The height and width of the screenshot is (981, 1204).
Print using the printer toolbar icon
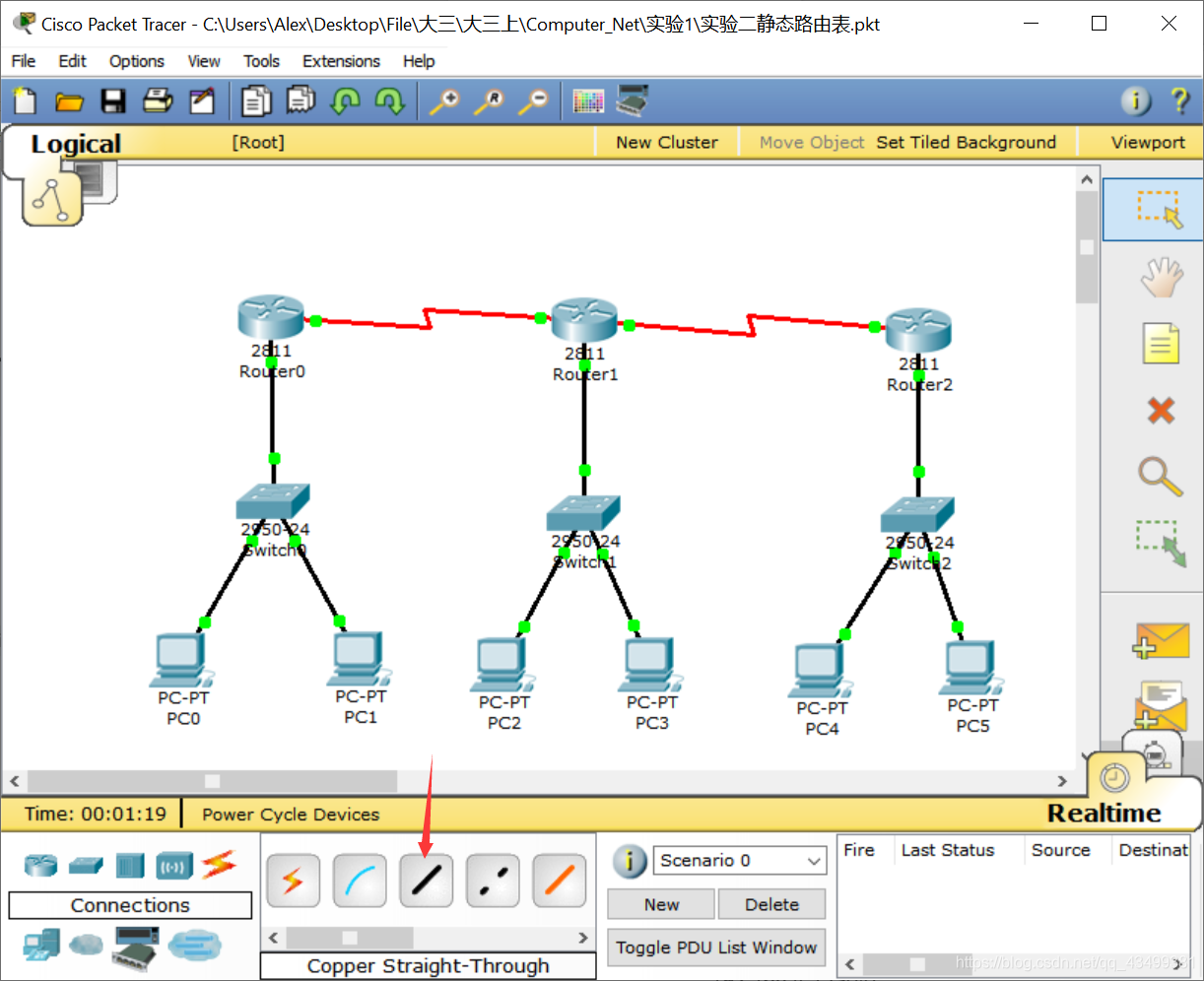[x=158, y=100]
